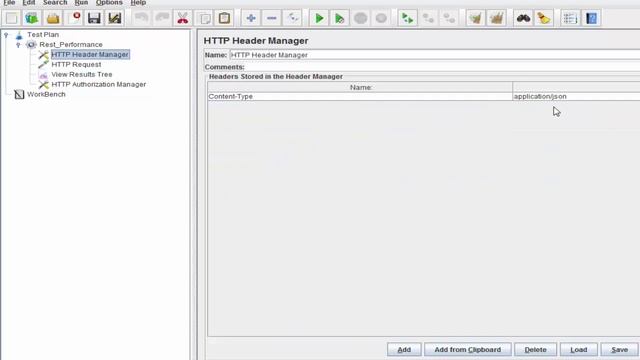Collapse all nodes with minus icon

[x=271, y=18]
